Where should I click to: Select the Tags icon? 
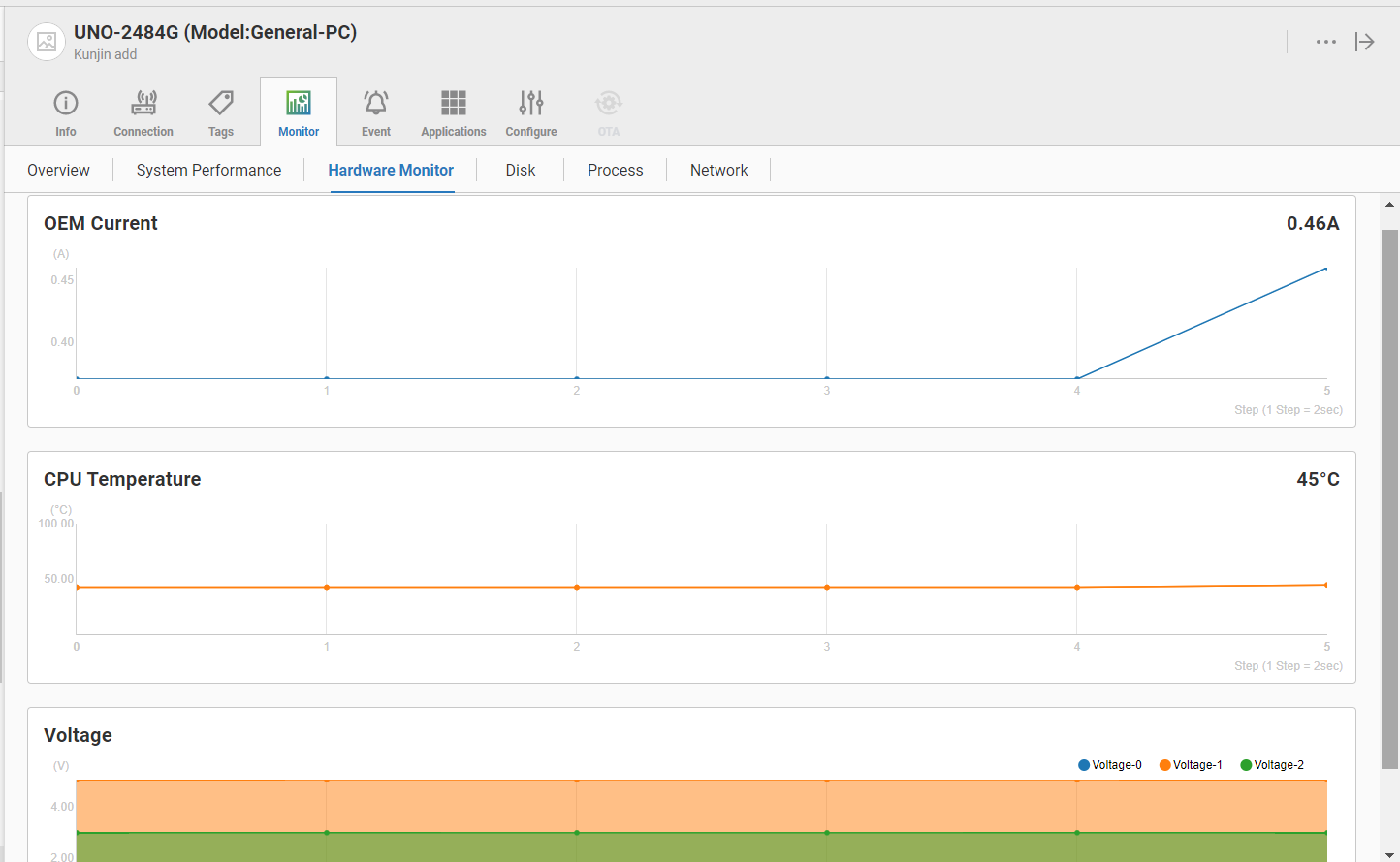[221, 103]
